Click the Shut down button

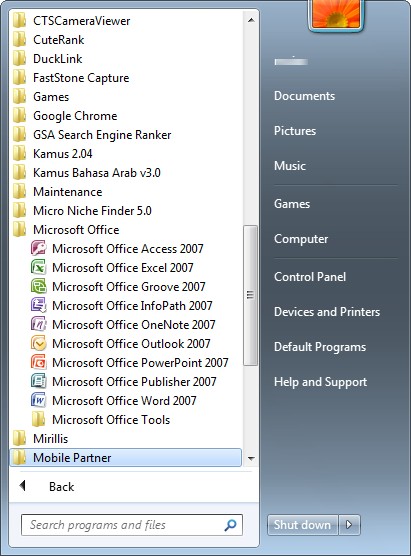pos(302,524)
